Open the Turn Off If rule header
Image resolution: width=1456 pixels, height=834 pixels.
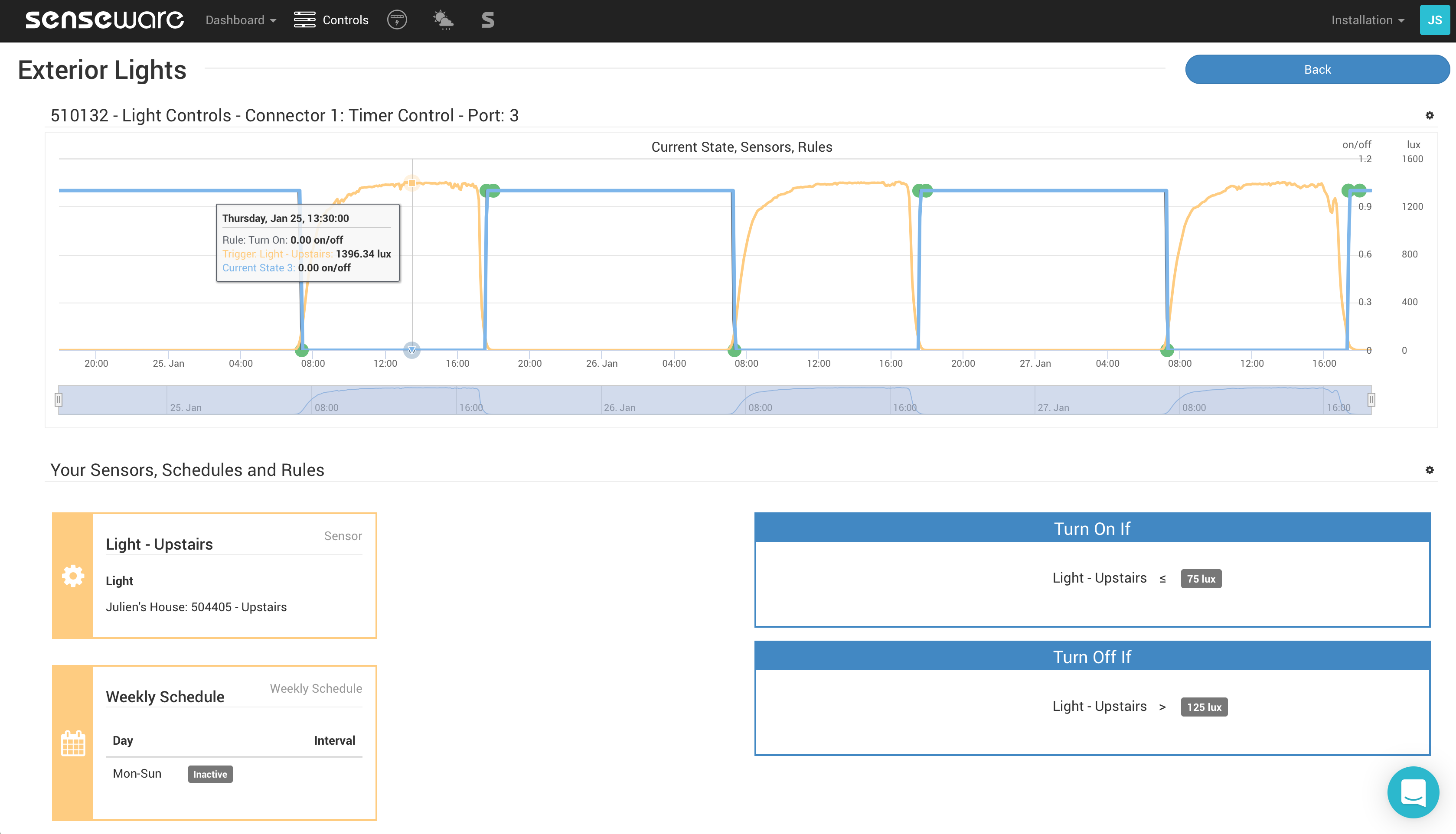tap(1092, 656)
